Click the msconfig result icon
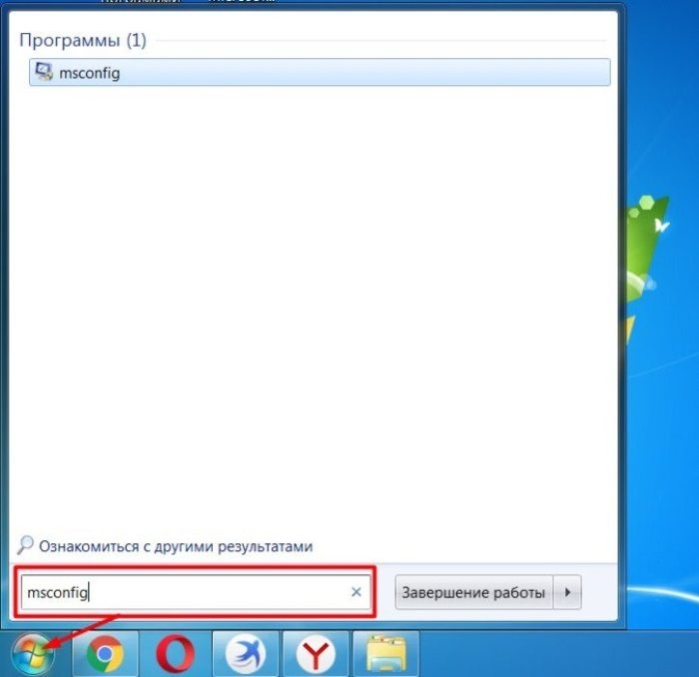 (45, 72)
